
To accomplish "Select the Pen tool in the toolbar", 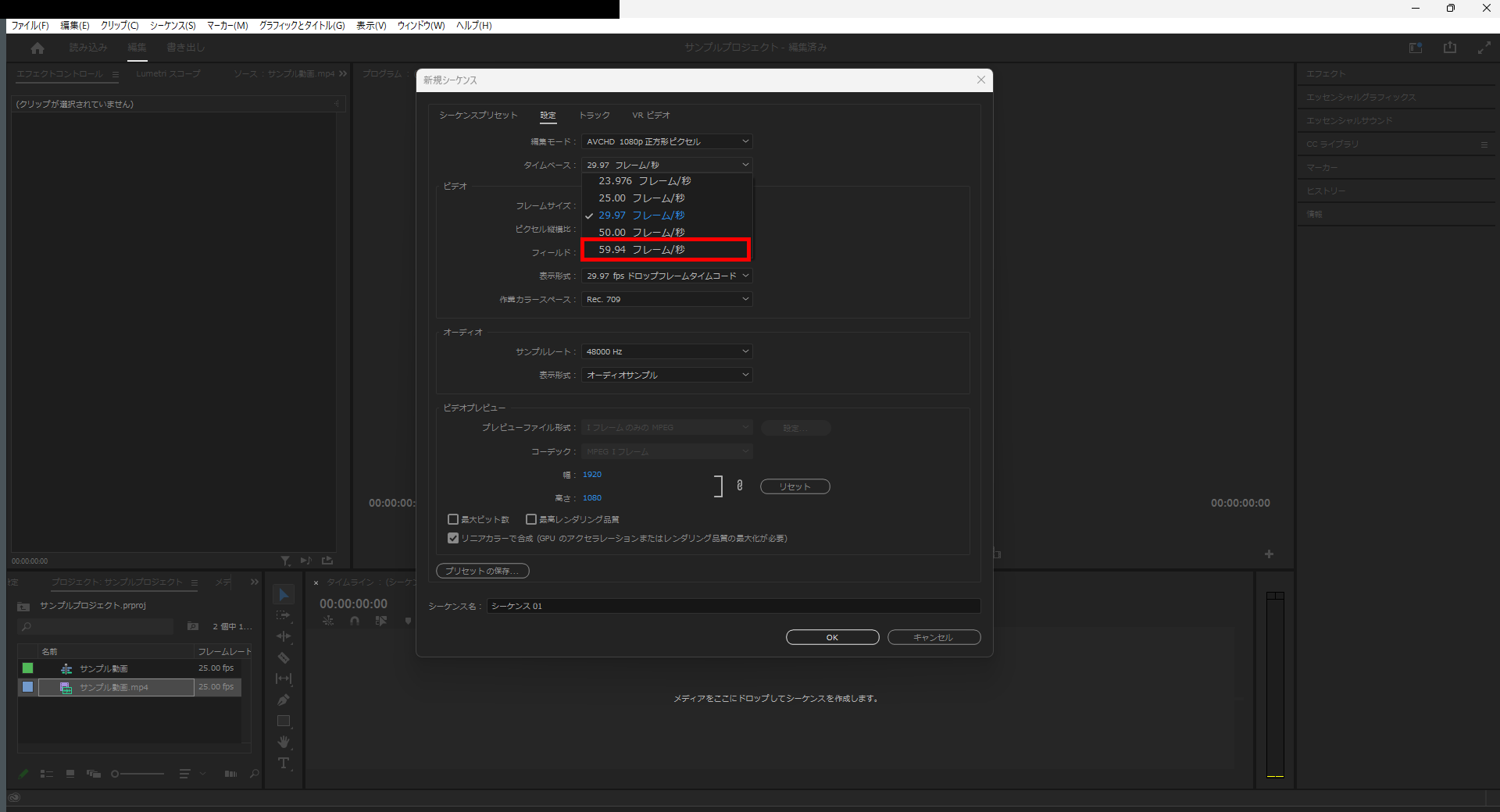I will 284,700.
